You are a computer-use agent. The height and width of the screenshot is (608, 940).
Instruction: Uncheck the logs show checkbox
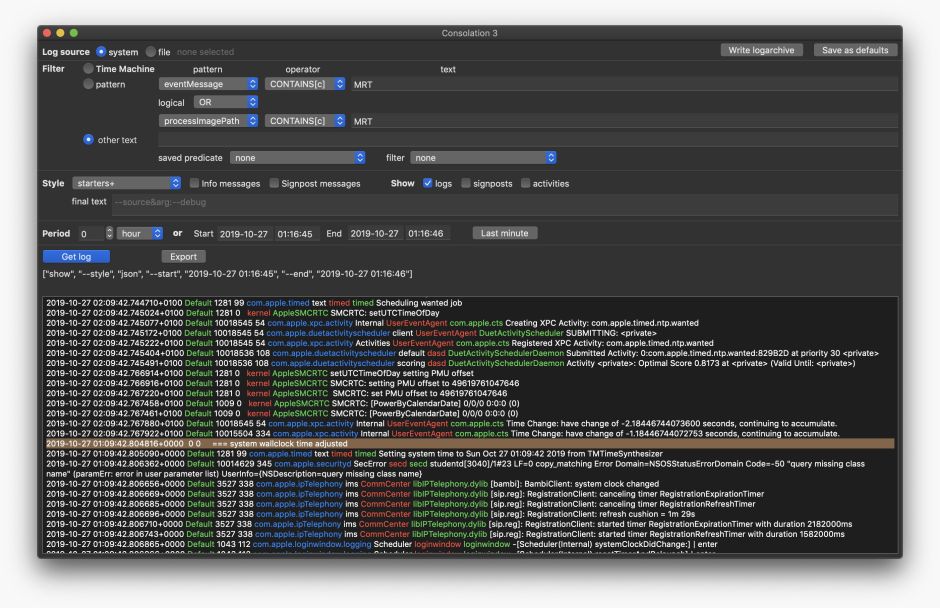(x=428, y=184)
